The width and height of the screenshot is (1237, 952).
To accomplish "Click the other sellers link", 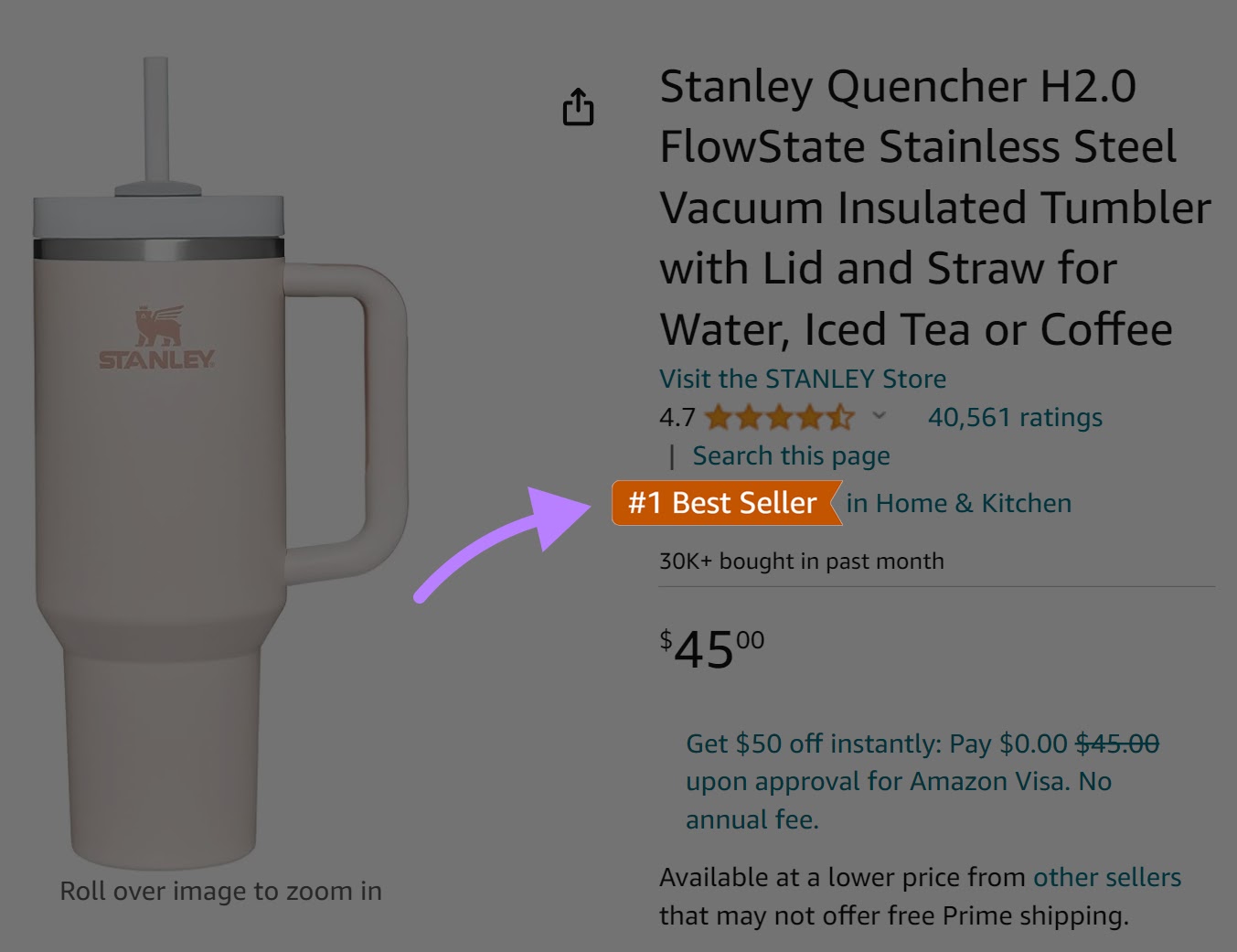I will coord(1107,876).
